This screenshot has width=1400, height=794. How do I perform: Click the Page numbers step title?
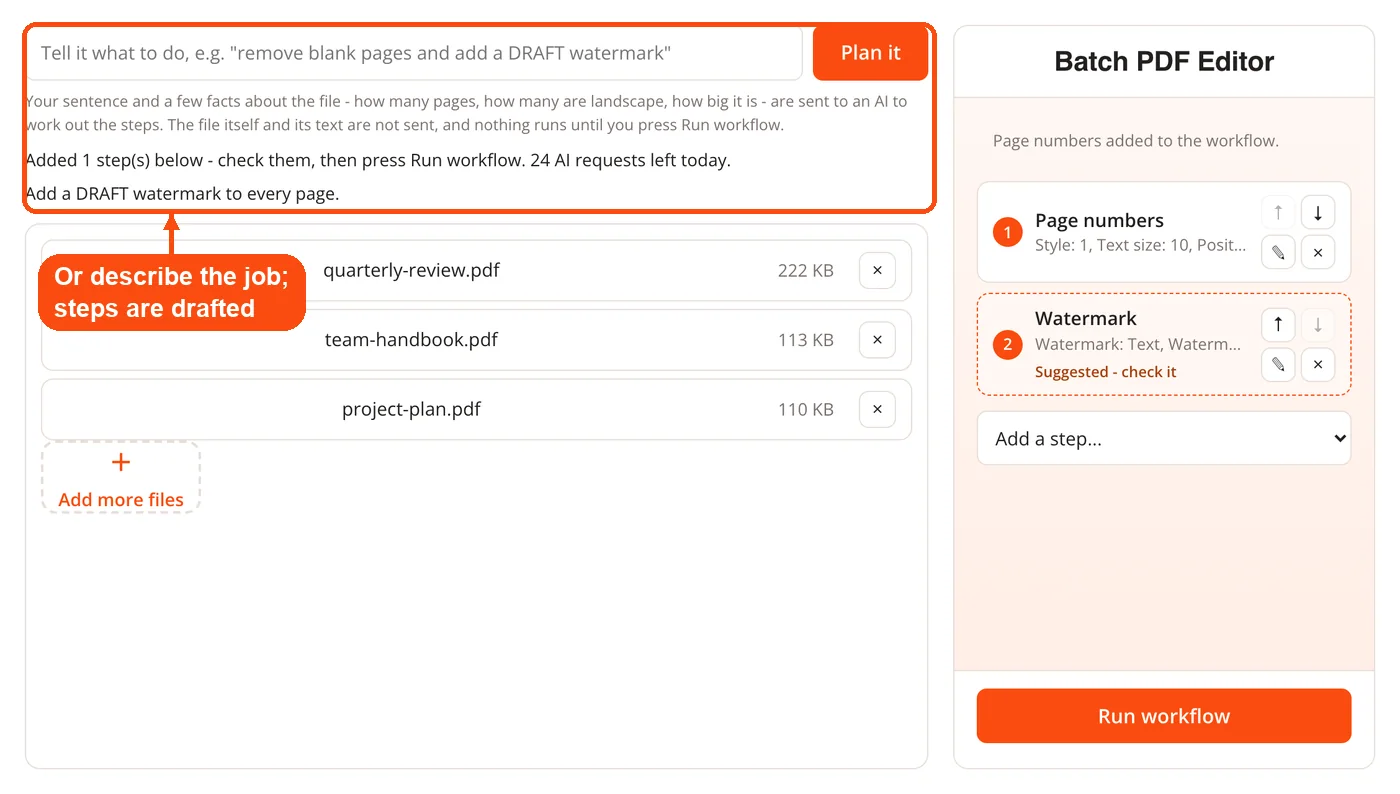point(1099,221)
